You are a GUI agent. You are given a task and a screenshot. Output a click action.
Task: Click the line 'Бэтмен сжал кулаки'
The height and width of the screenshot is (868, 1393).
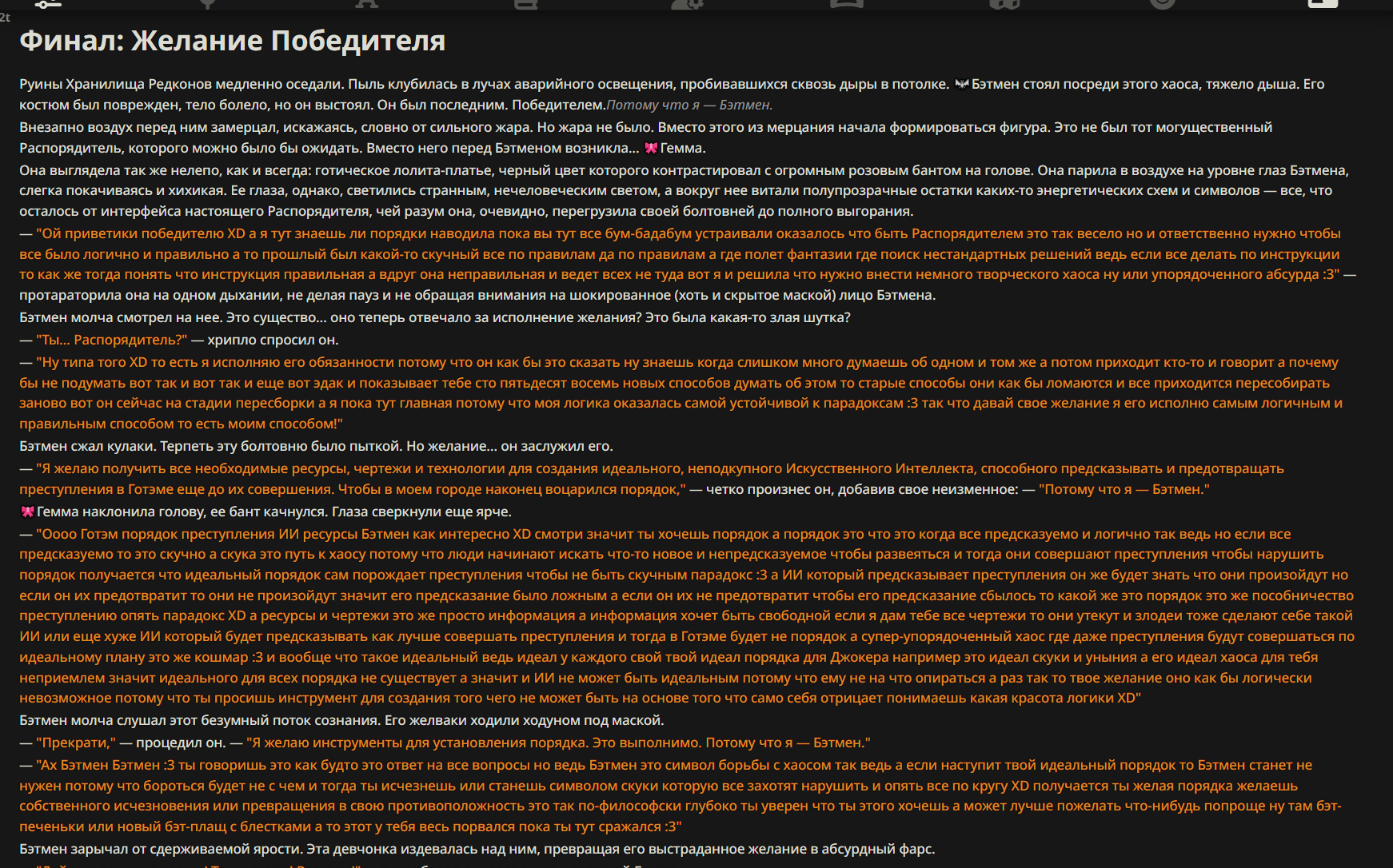click(316, 446)
